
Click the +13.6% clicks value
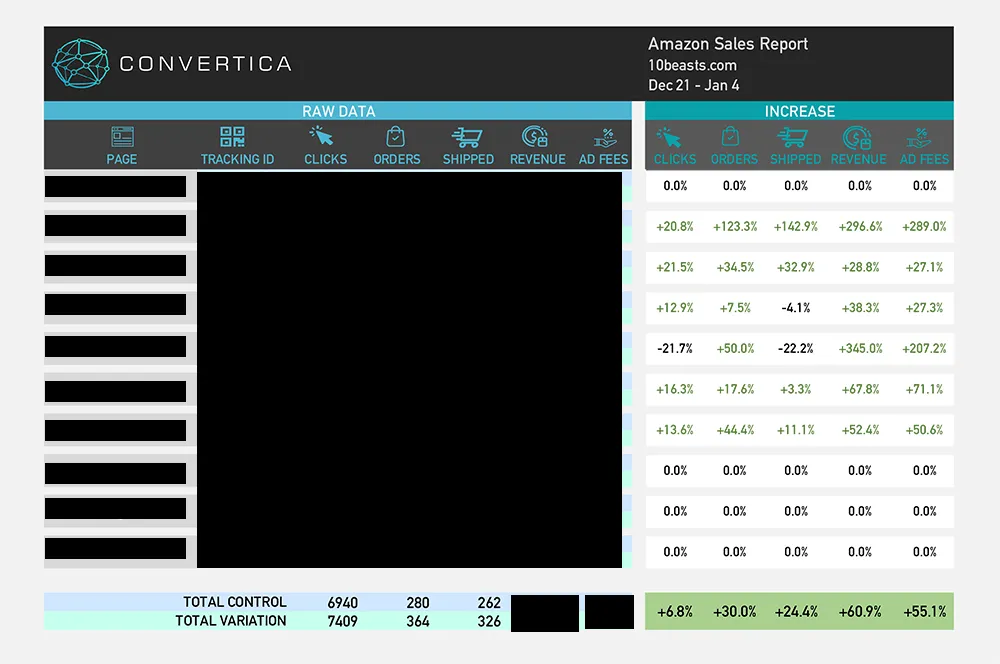click(675, 430)
